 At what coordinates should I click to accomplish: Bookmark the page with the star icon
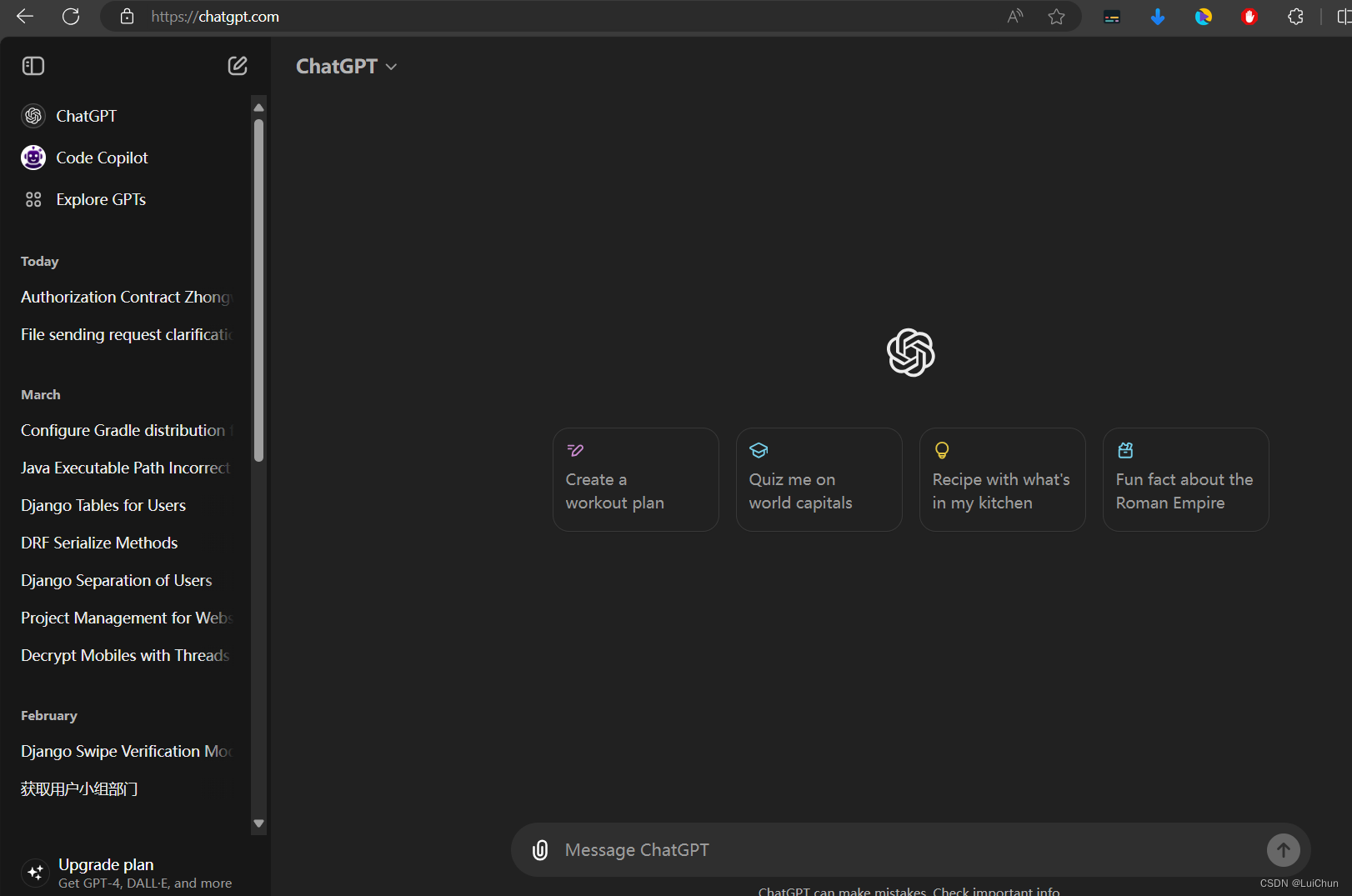click(1056, 17)
